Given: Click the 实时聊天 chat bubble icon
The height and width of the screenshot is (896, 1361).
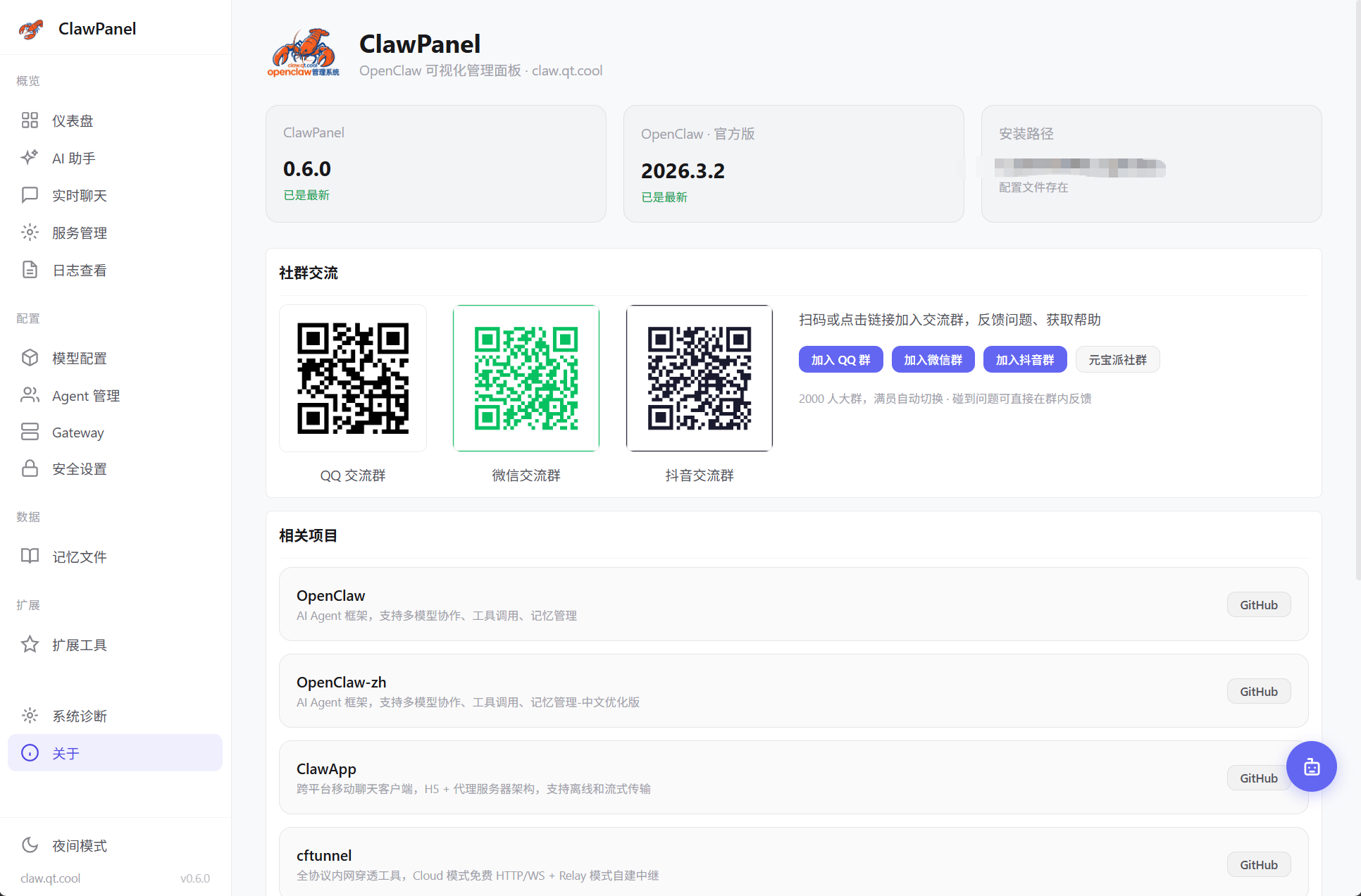Looking at the screenshot, I should point(30,195).
